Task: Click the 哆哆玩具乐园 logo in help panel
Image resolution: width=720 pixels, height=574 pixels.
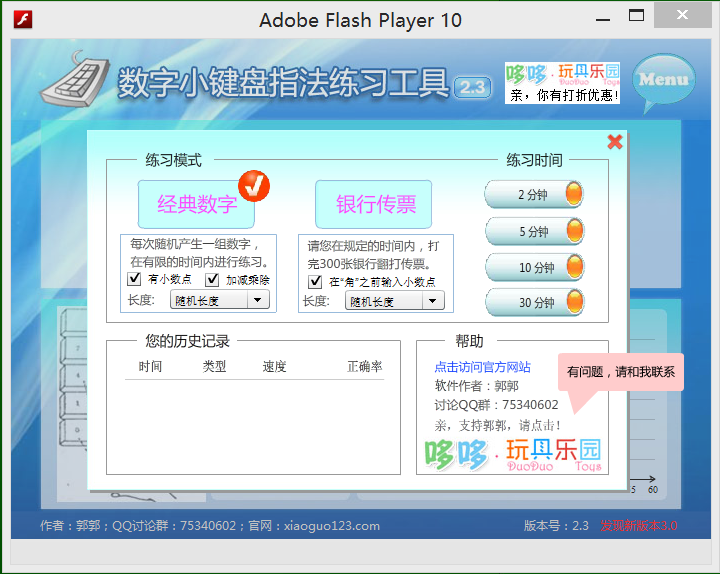Action: (x=513, y=455)
